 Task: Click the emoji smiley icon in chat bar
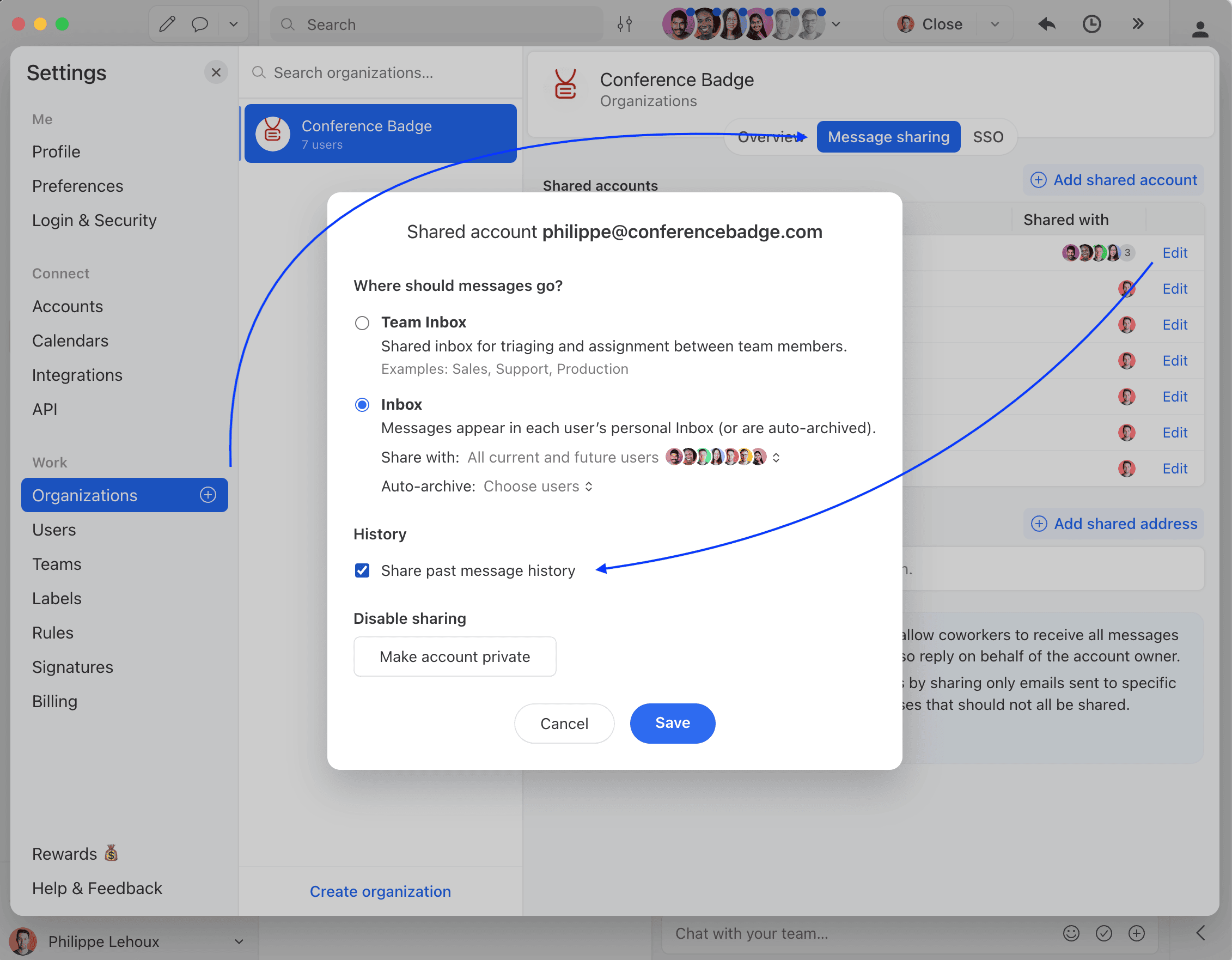pos(1071,933)
